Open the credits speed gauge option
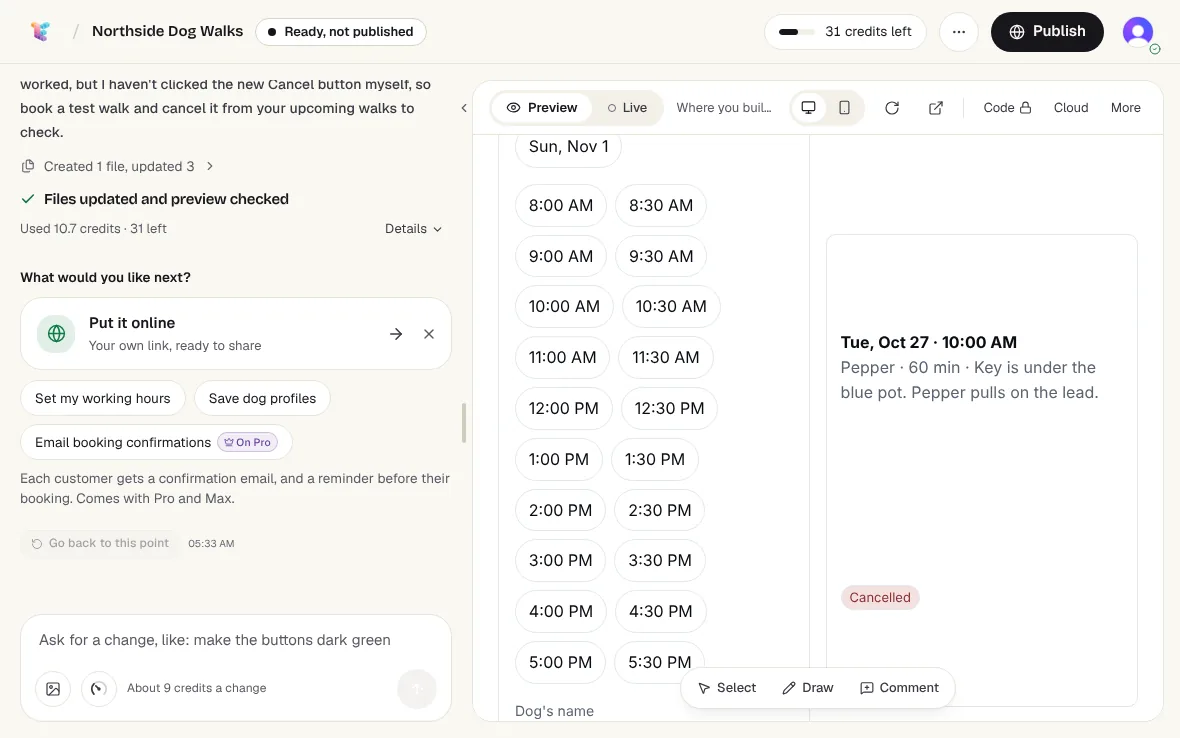Viewport: 1180px width, 738px height. pyautogui.click(x=99, y=688)
